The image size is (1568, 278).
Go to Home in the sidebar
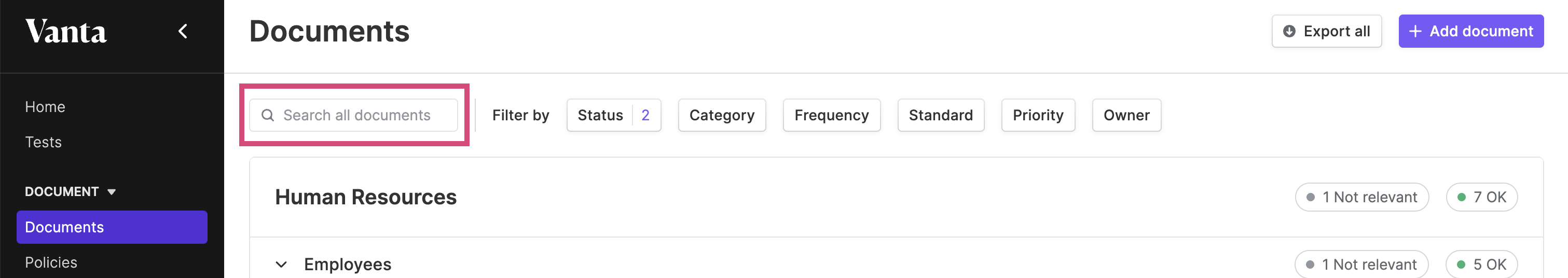(x=45, y=107)
